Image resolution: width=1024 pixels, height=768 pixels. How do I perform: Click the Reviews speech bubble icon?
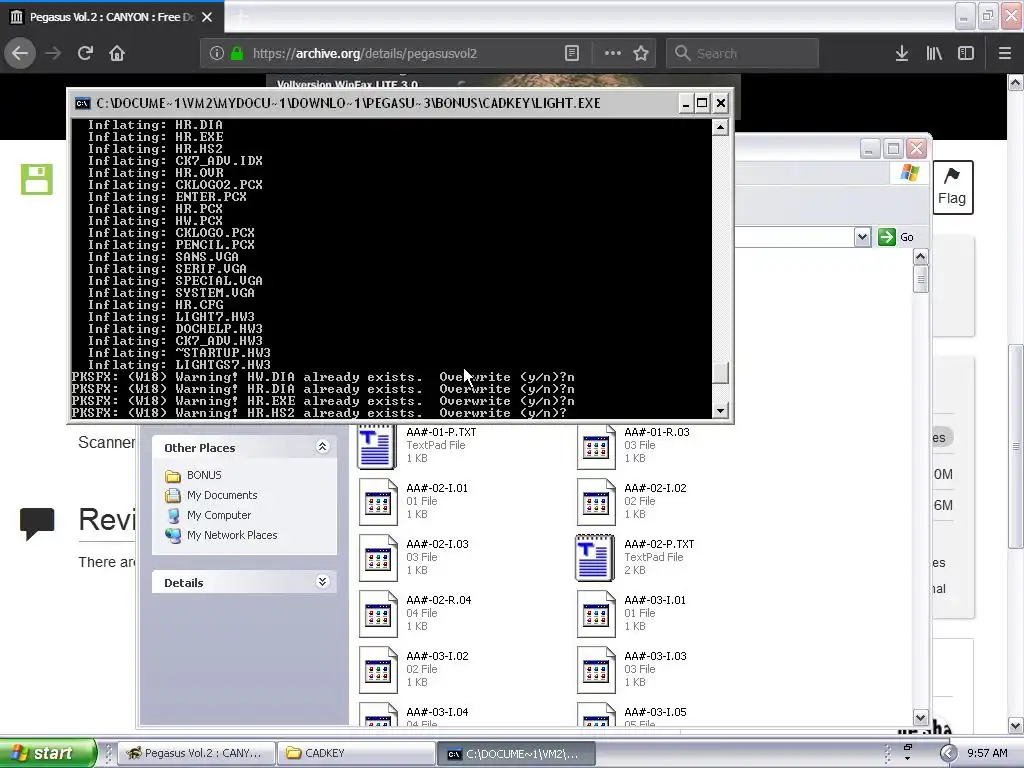pyautogui.click(x=37, y=523)
